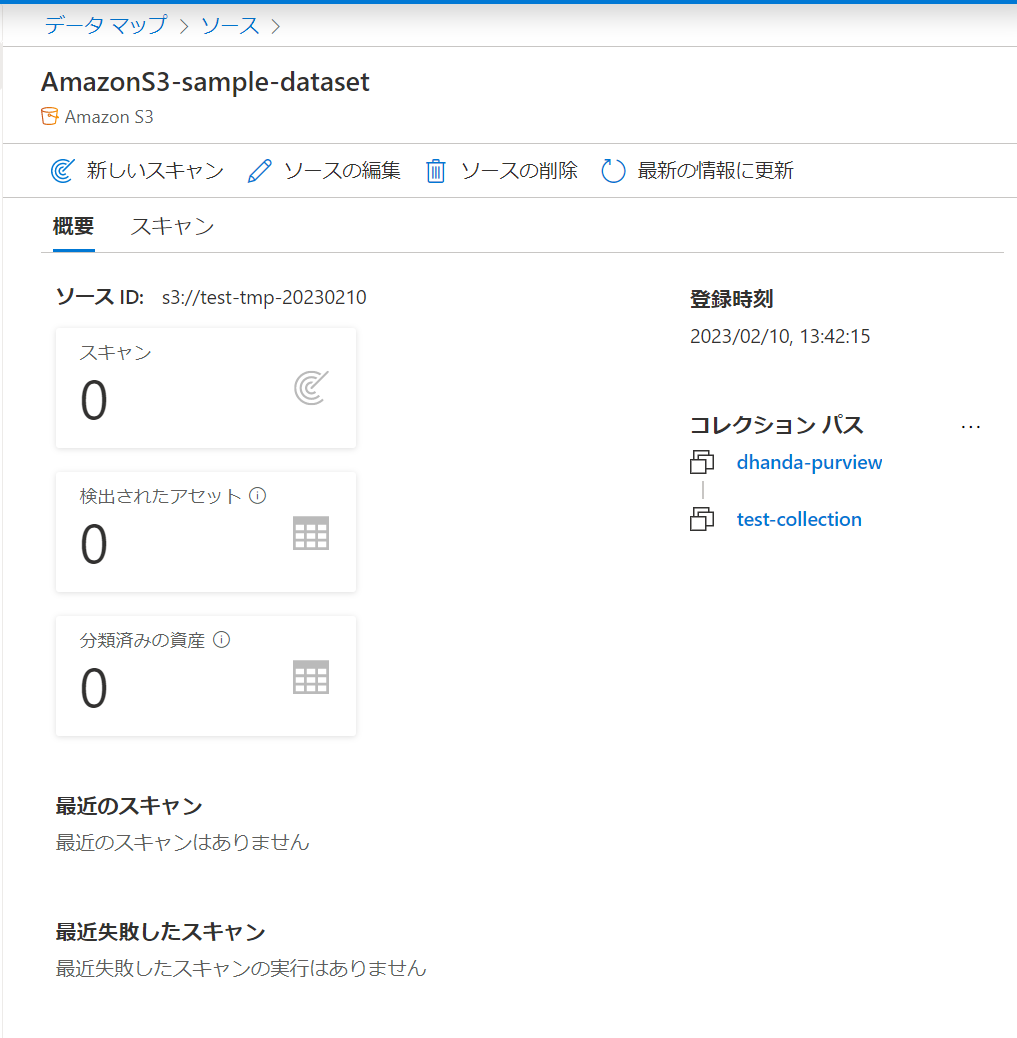This screenshot has width=1017, height=1038.
Task: Click the ソース ID: label
Action: [x=100, y=297]
